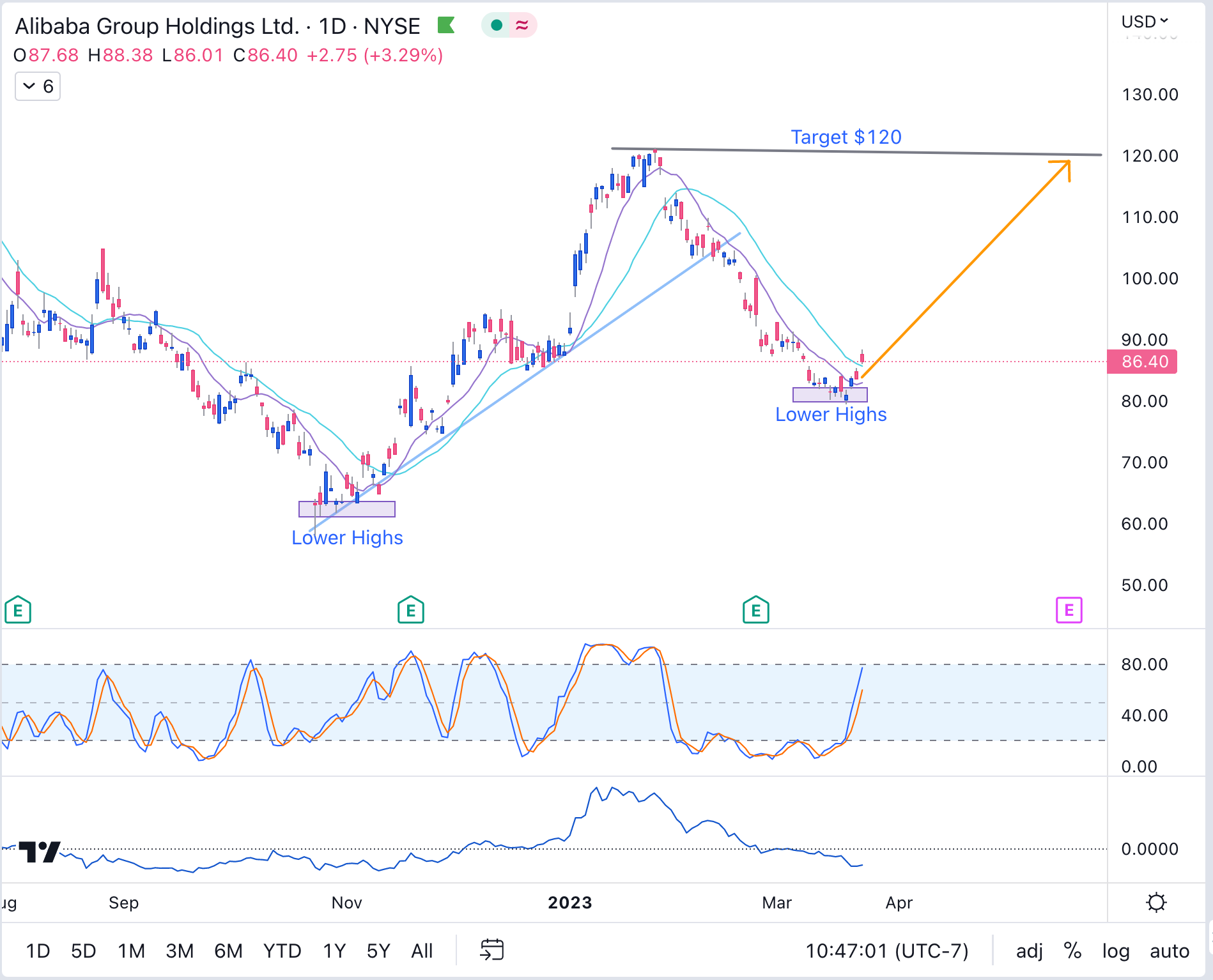Screen dimensions: 1213x980
Task: Open the USD currency dropdown
Action: [1145, 22]
